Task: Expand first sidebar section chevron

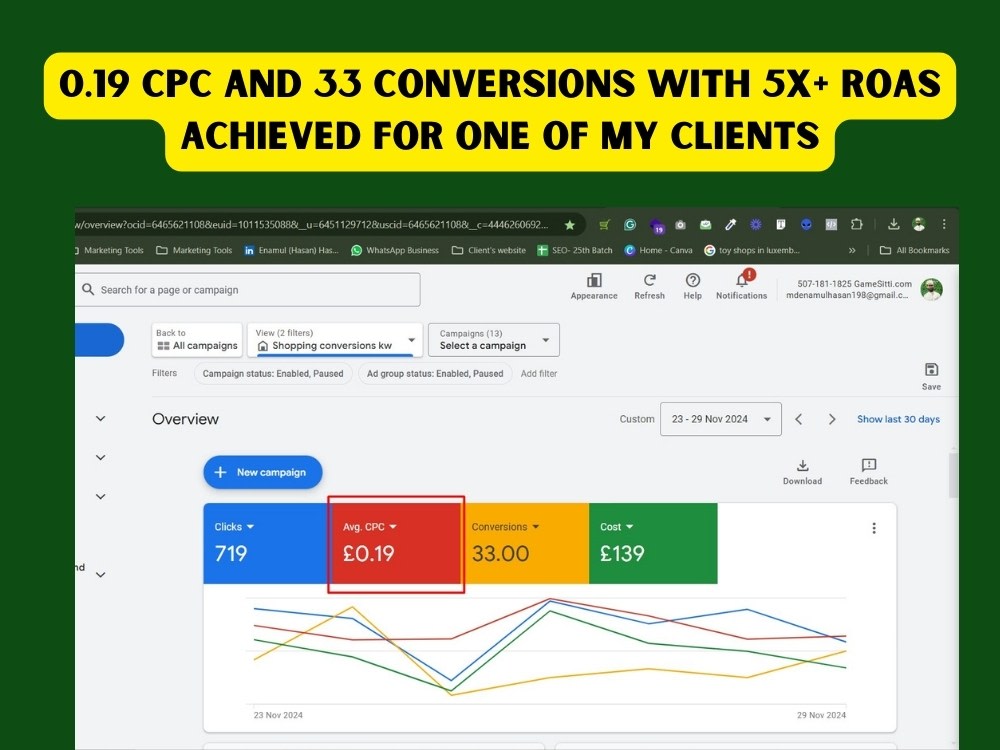Action: pos(100,418)
